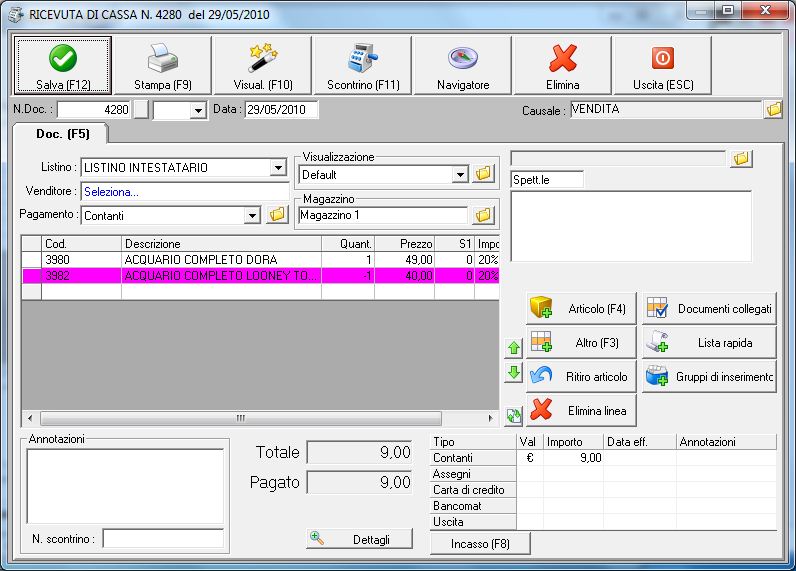The image size is (796, 571).
Task: Delete document with Elimina red X
Action: pyautogui.click(x=562, y=65)
